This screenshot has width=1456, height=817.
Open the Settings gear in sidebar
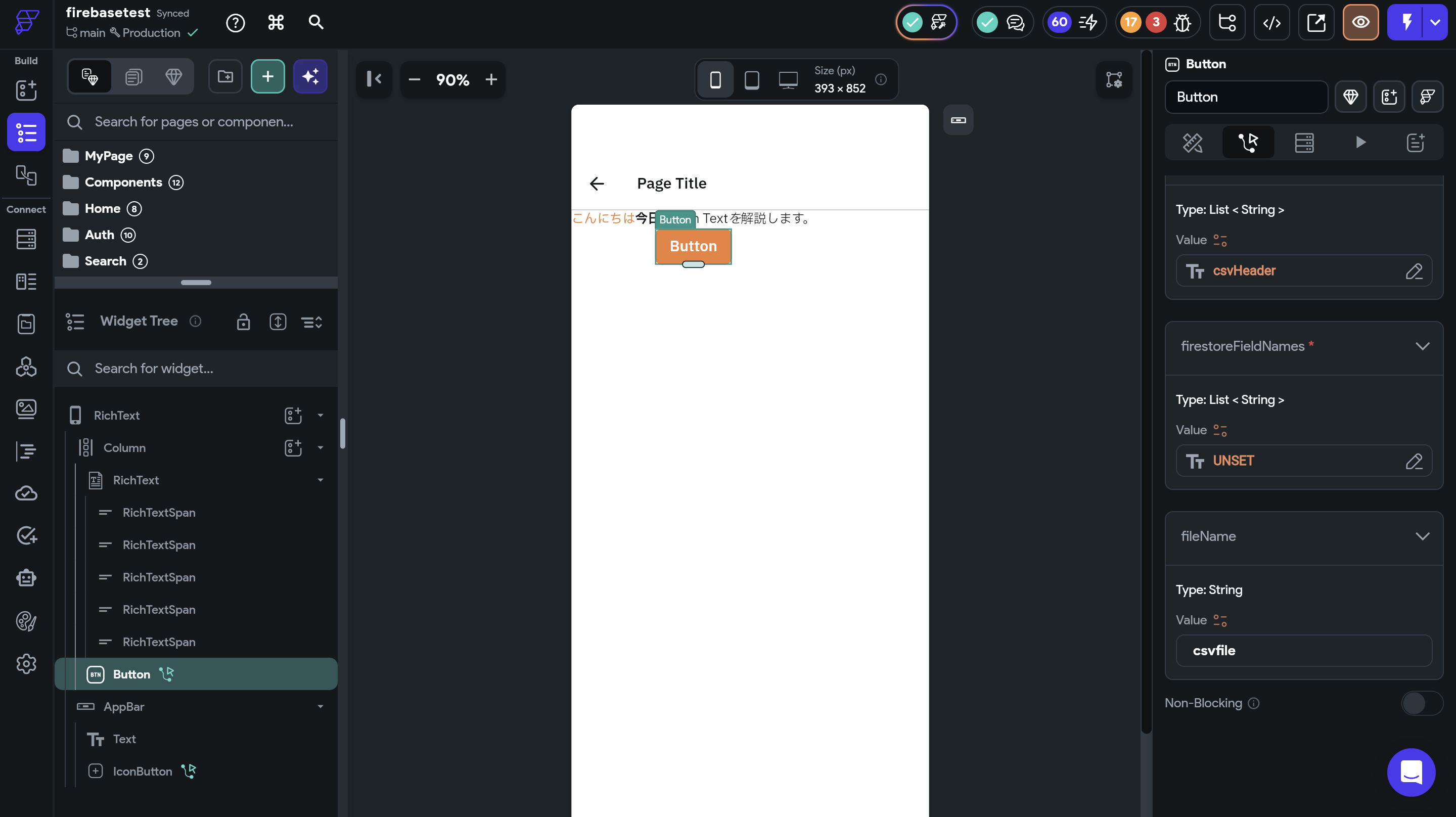[x=26, y=664]
